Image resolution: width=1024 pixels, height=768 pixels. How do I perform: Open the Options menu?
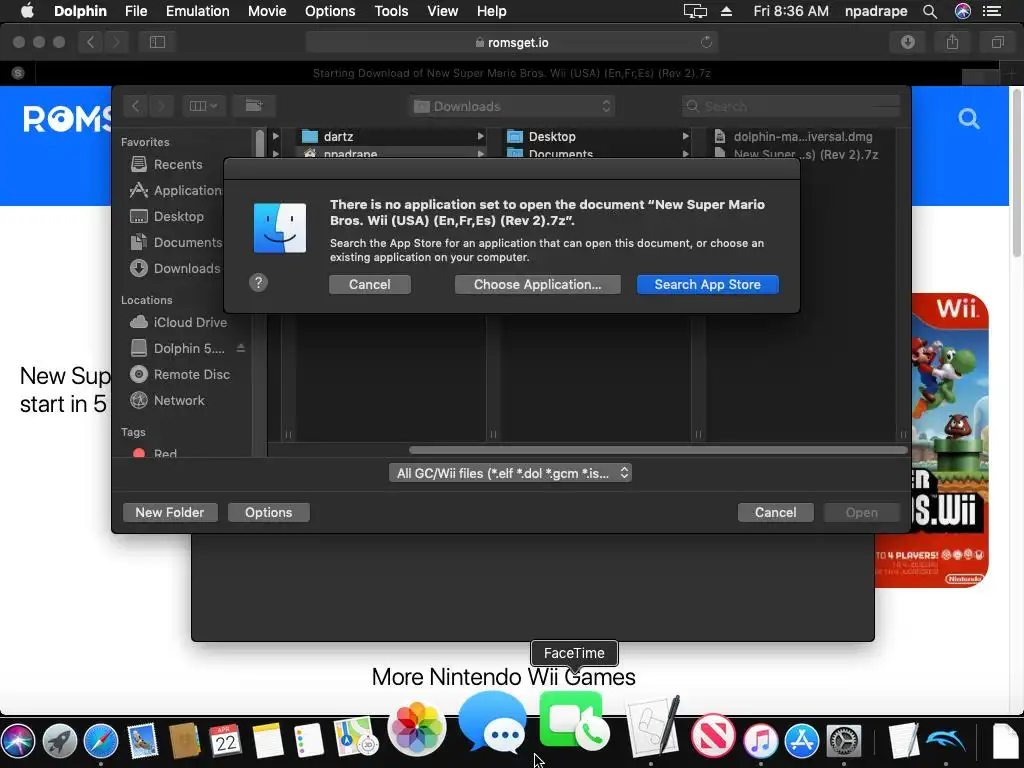330,11
